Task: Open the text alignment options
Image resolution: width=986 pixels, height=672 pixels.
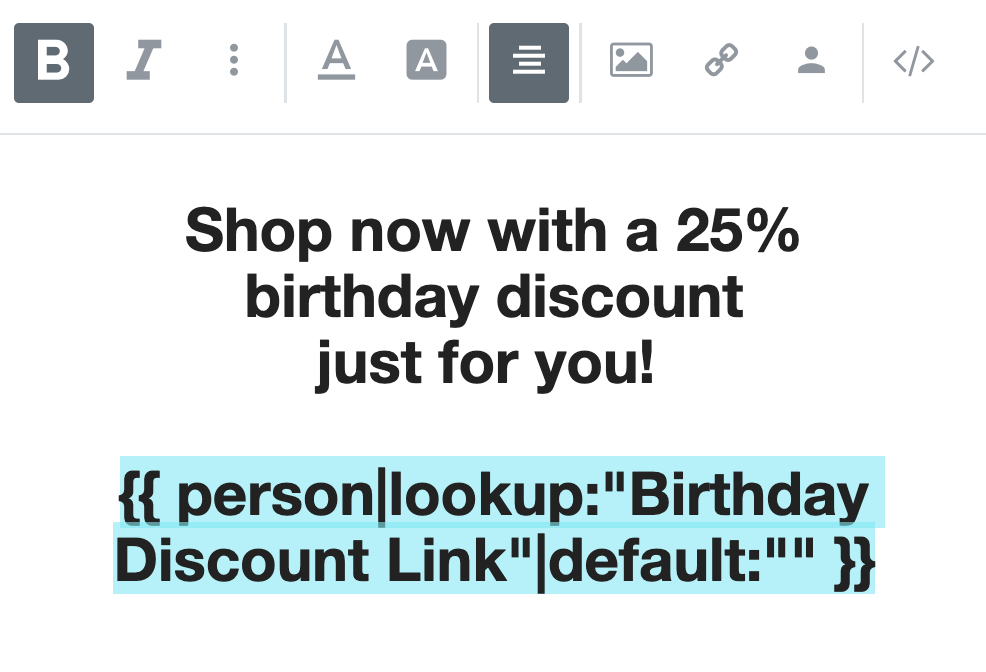Action: pyautogui.click(x=528, y=63)
